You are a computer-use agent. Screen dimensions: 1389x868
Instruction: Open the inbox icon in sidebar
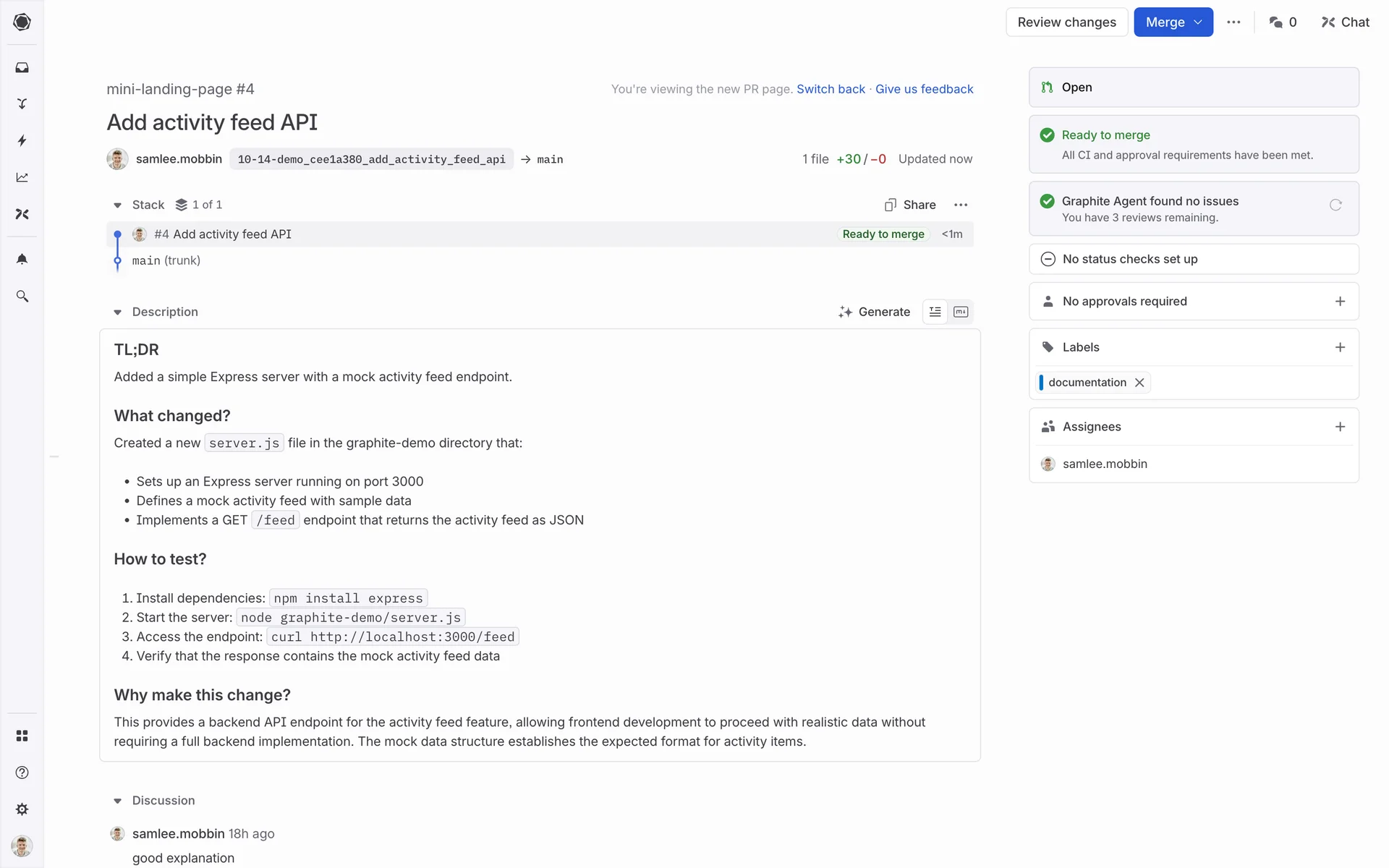(x=22, y=67)
